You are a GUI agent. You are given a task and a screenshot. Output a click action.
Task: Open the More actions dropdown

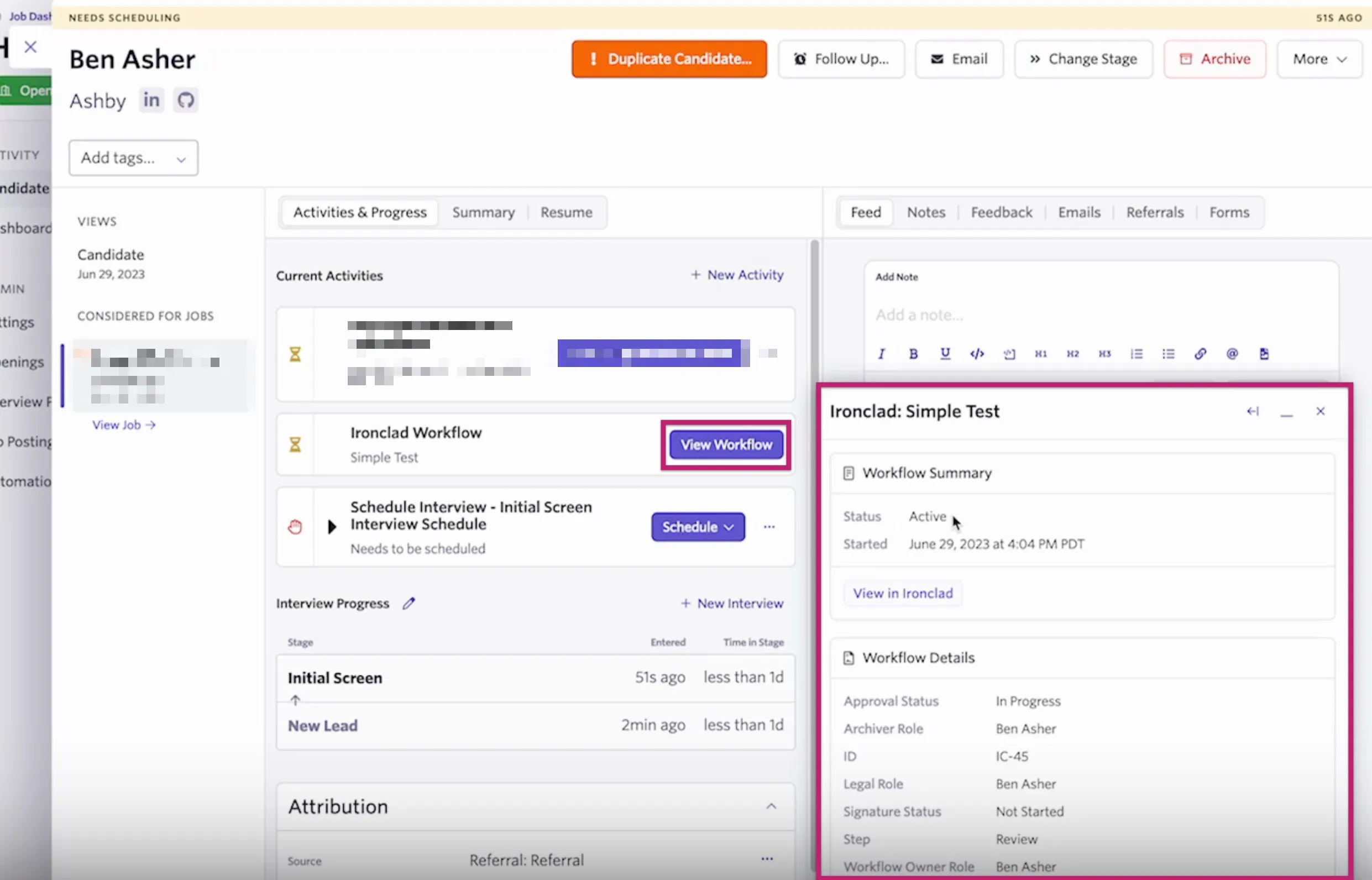pyautogui.click(x=1319, y=59)
